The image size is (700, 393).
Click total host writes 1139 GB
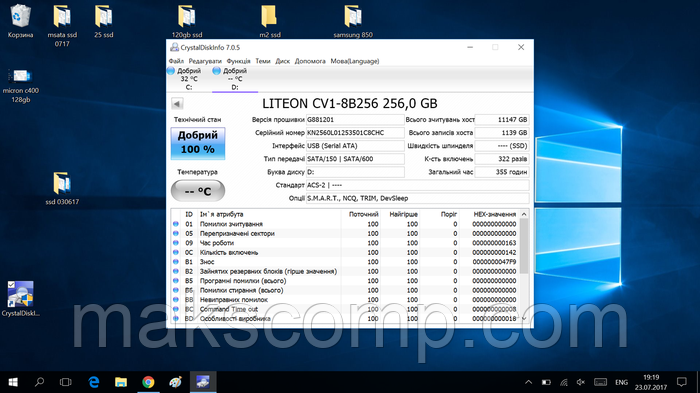pos(502,133)
